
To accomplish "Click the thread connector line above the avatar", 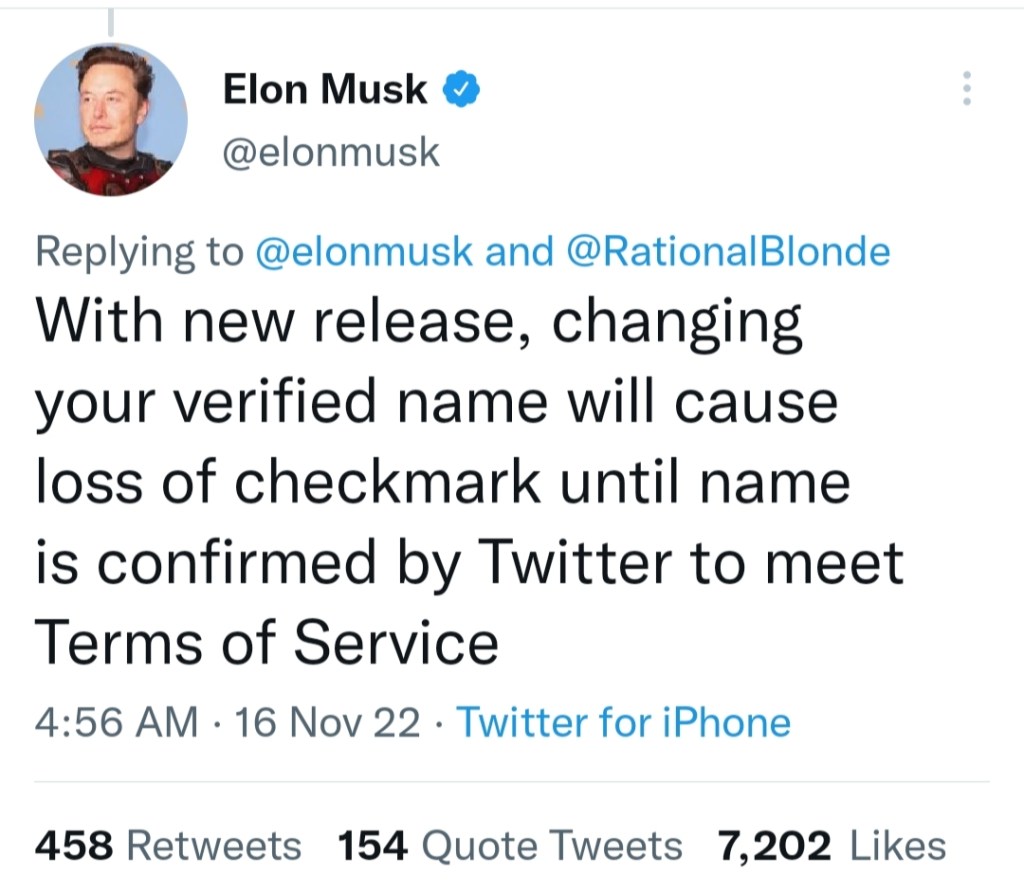I will point(110,20).
